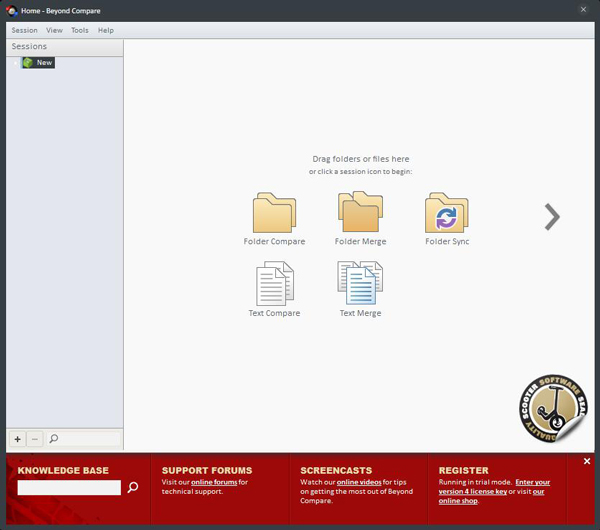Viewport: 600px width, 530px height.
Task: Run Knowledge Base search magnifier icon
Action: pyautogui.click(x=133, y=487)
